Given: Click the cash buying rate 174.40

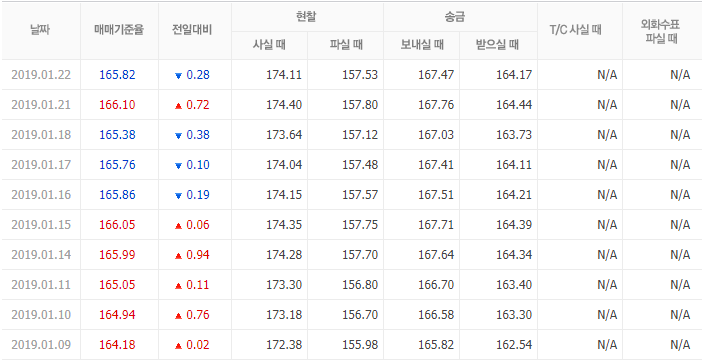Looking at the screenshot, I should (284, 105).
